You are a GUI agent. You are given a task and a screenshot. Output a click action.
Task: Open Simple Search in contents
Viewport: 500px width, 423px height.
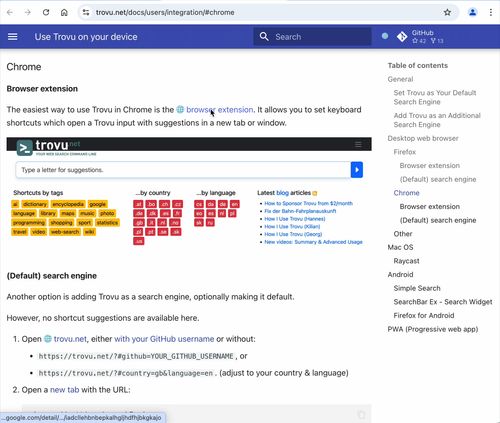(x=417, y=288)
